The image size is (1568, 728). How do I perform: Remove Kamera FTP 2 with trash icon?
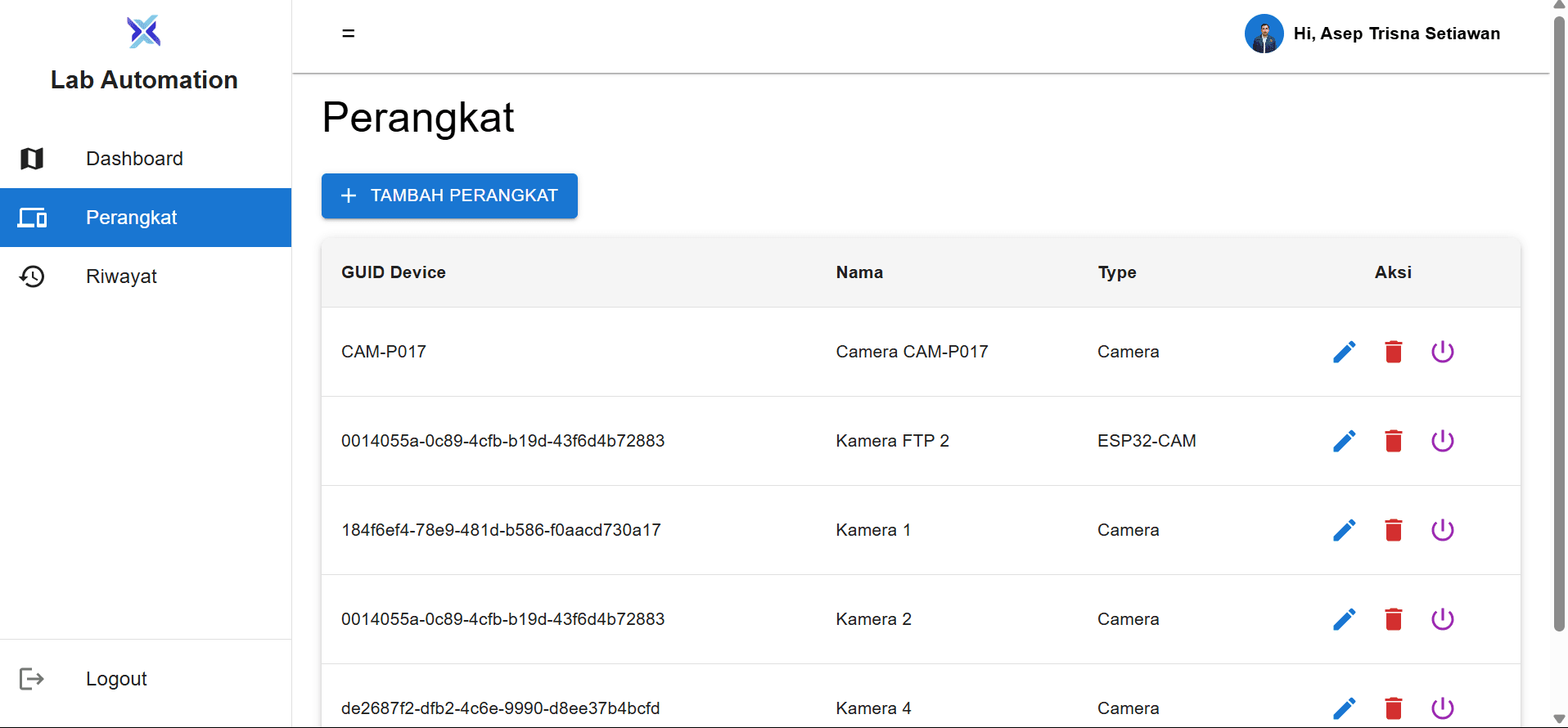[x=1393, y=441]
